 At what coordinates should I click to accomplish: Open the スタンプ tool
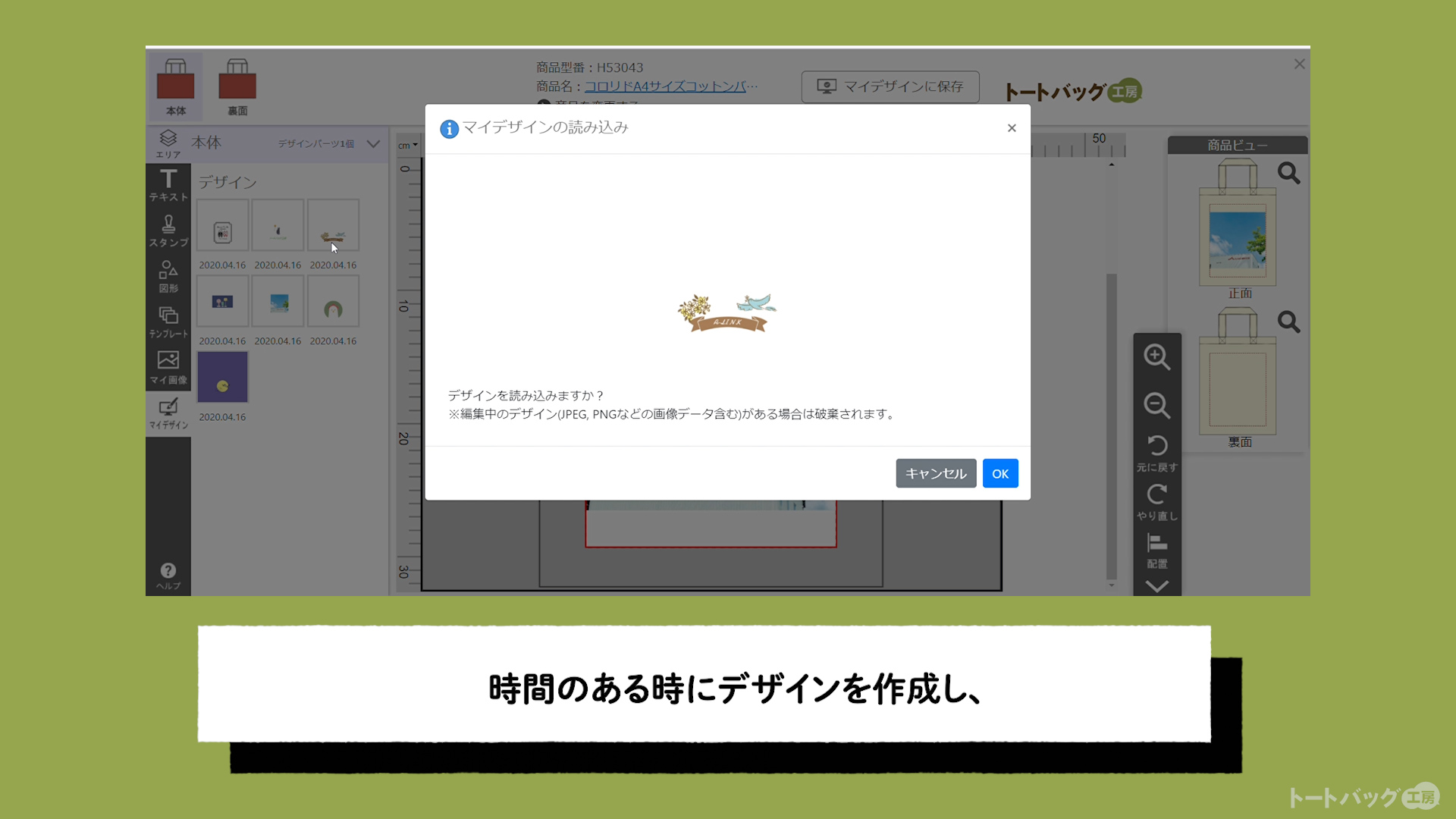click(168, 231)
